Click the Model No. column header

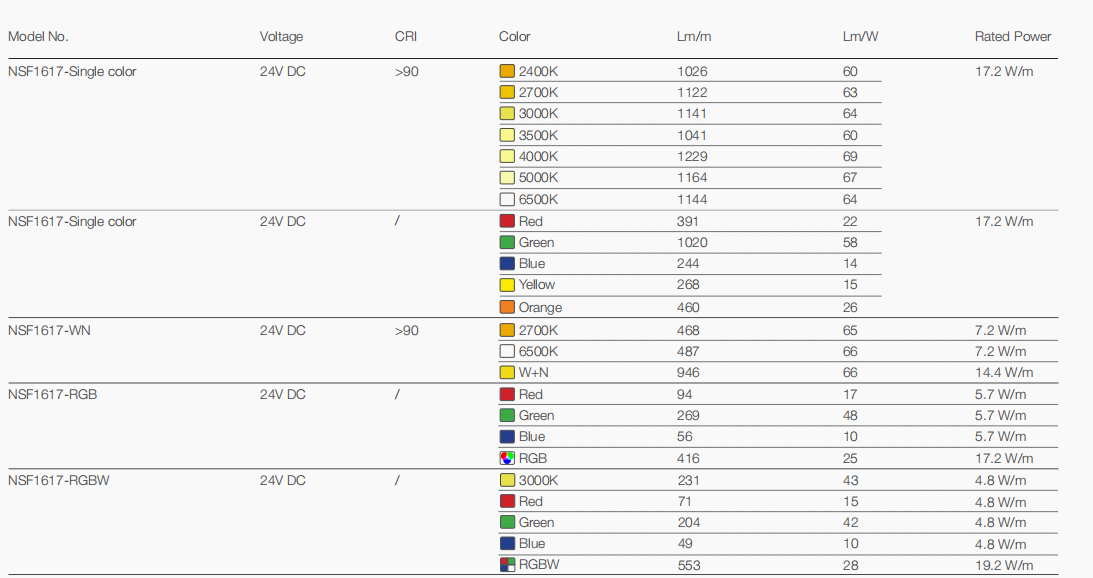(38, 37)
